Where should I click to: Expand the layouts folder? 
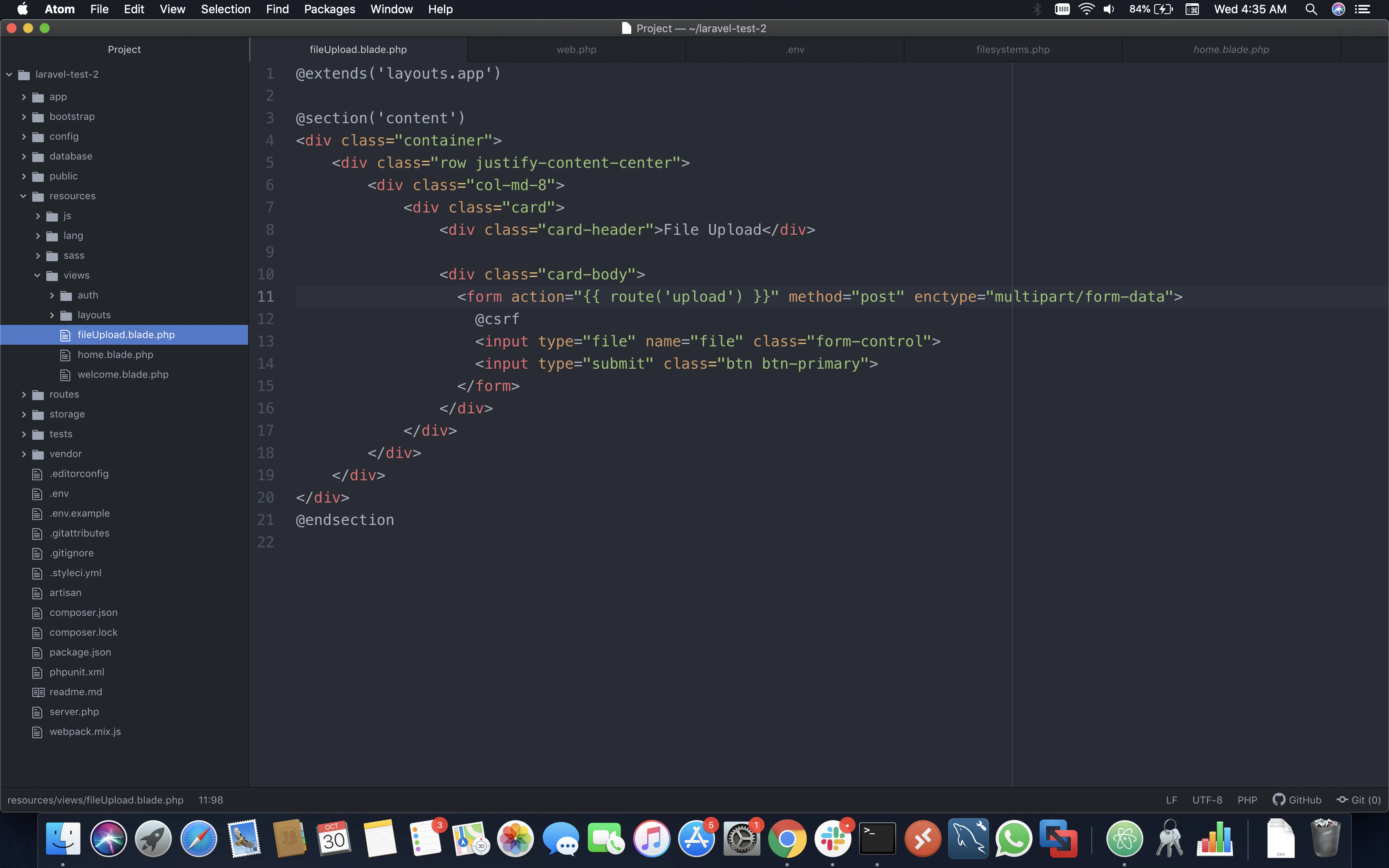(x=52, y=315)
